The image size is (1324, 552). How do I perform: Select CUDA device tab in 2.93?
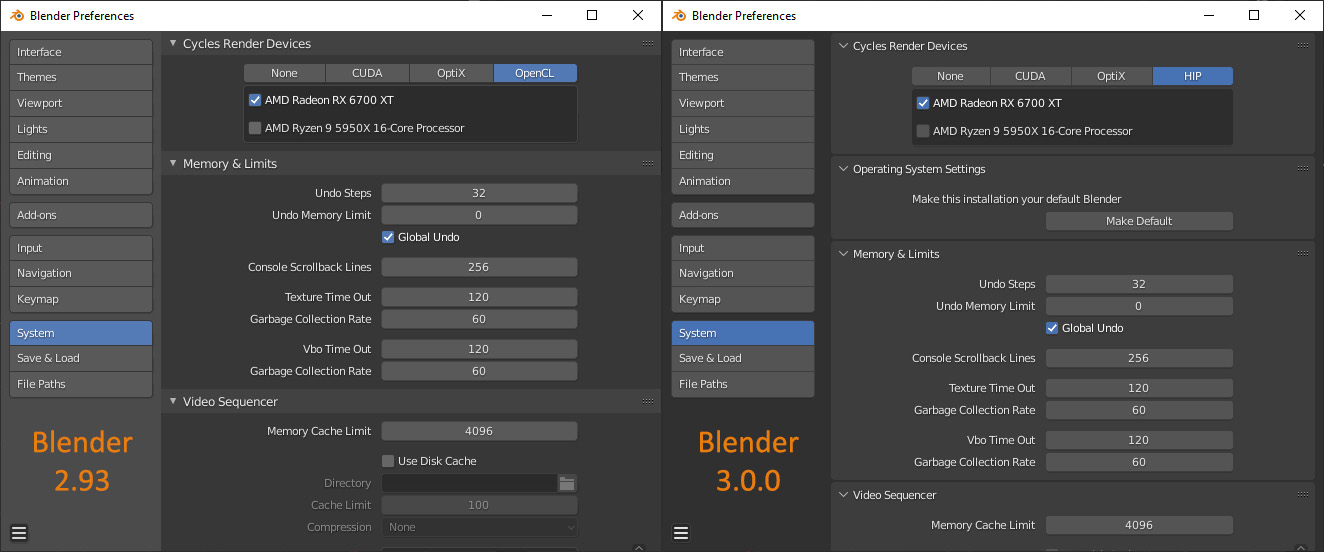click(x=368, y=73)
